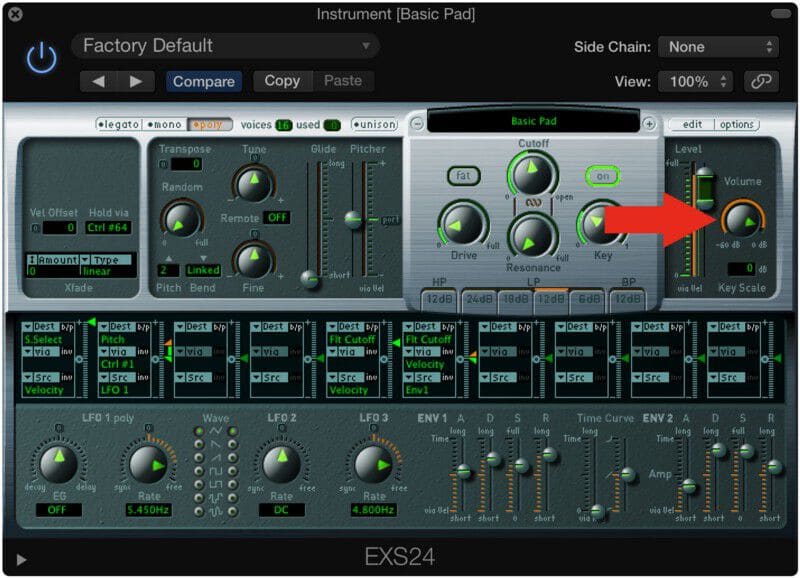
Task: Click the link chain icon button
Action: click(761, 81)
